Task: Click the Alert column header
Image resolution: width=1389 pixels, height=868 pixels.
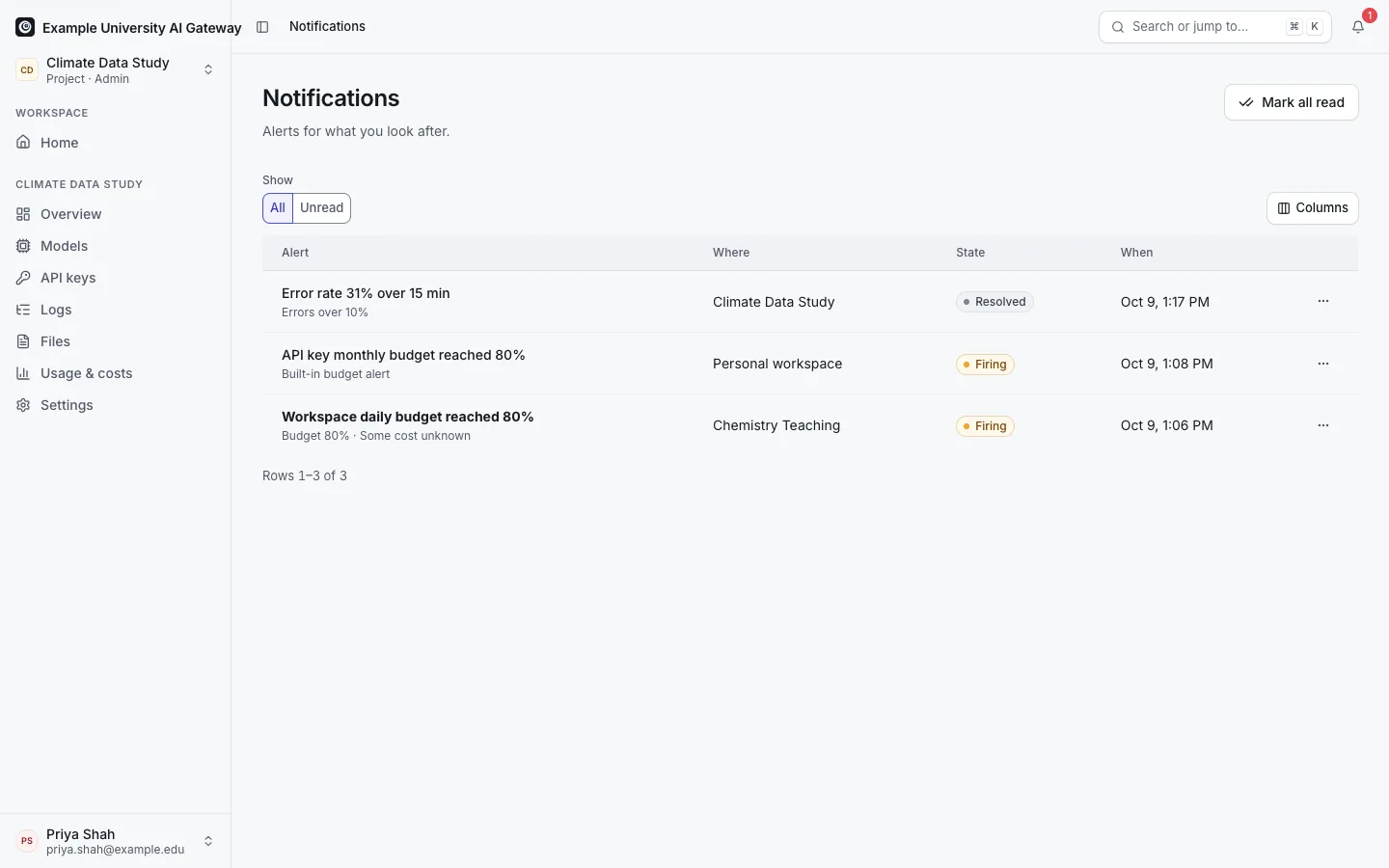Action: [295, 253]
